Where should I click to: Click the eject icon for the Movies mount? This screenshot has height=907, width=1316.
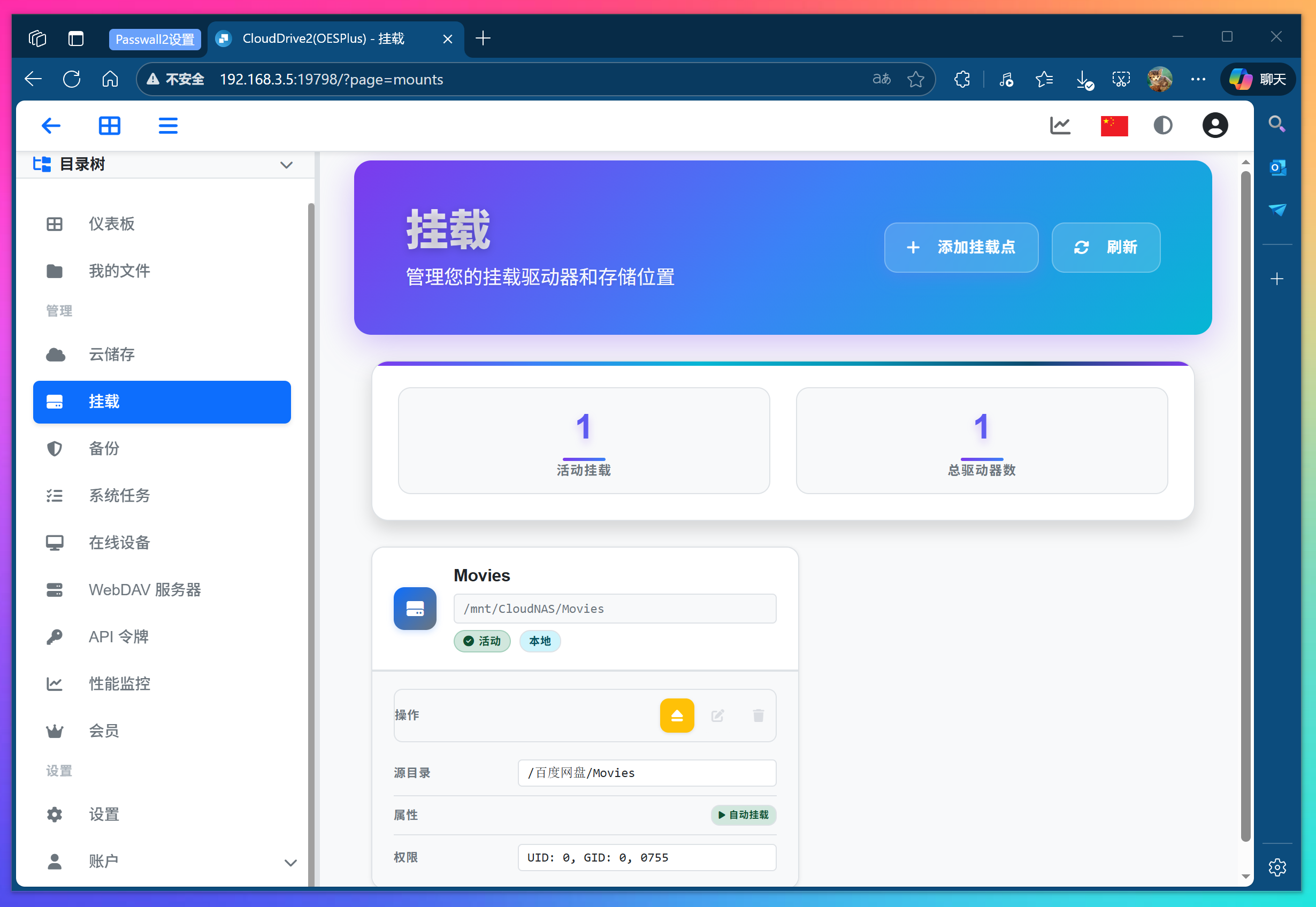coord(677,716)
